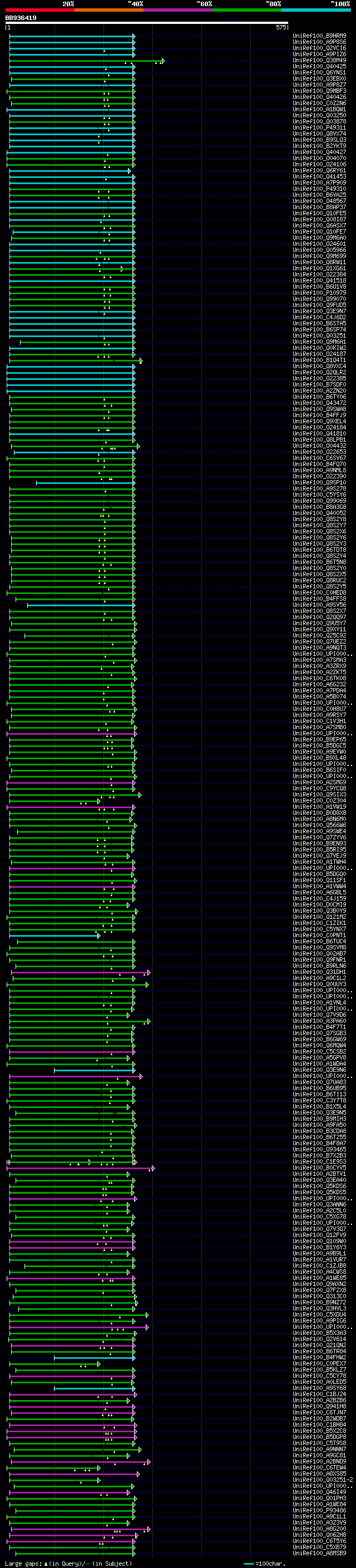Click UniRef100_C6TK08 label
Viewport: 356px width, 1568px height.
pos(319,678)
